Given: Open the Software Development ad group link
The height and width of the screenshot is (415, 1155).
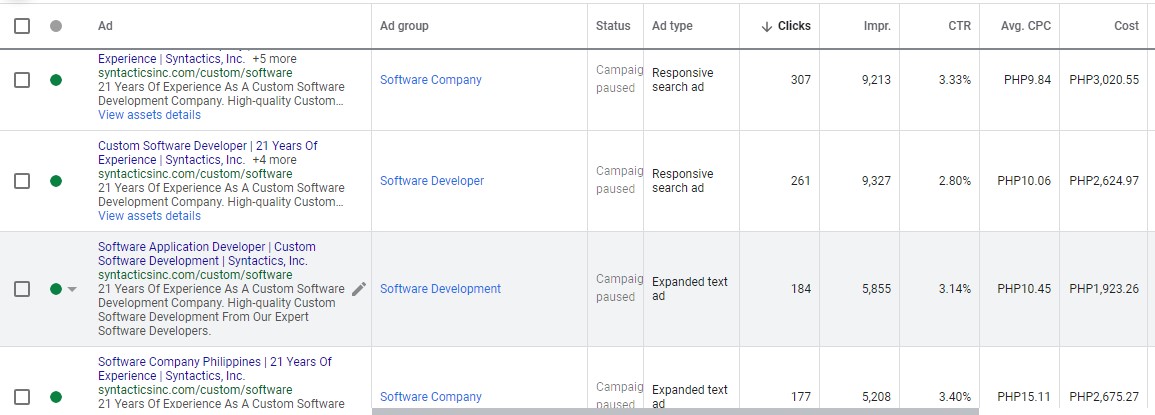Looking at the screenshot, I should click(x=440, y=289).
